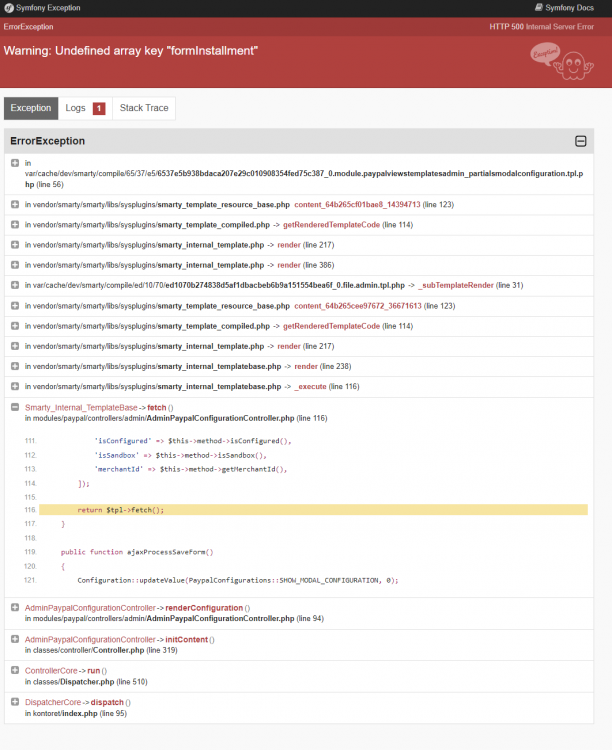Expand the partialsmodalconfiguration.tpl.php trace entry
The width and height of the screenshot is (612, 750).
pos(15,163)
